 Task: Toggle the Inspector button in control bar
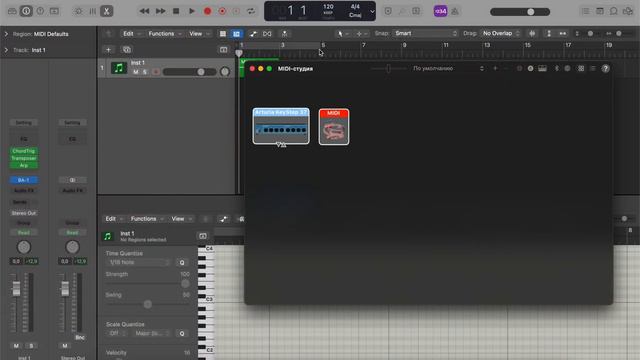point(26,11)
